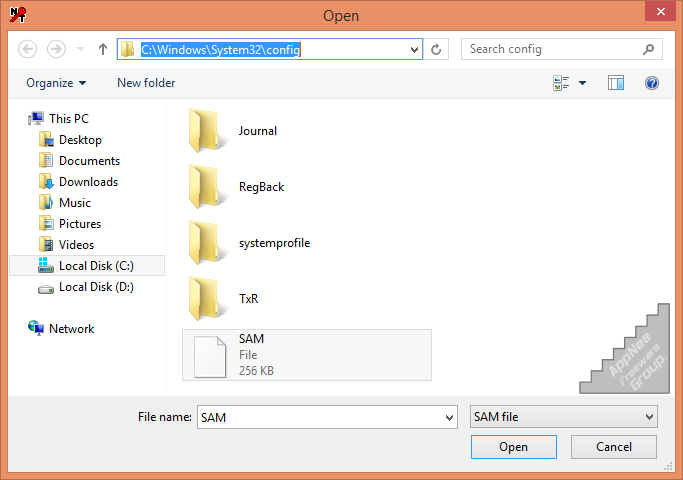Open Pictures in navigation pane

[x=80, y=223]
